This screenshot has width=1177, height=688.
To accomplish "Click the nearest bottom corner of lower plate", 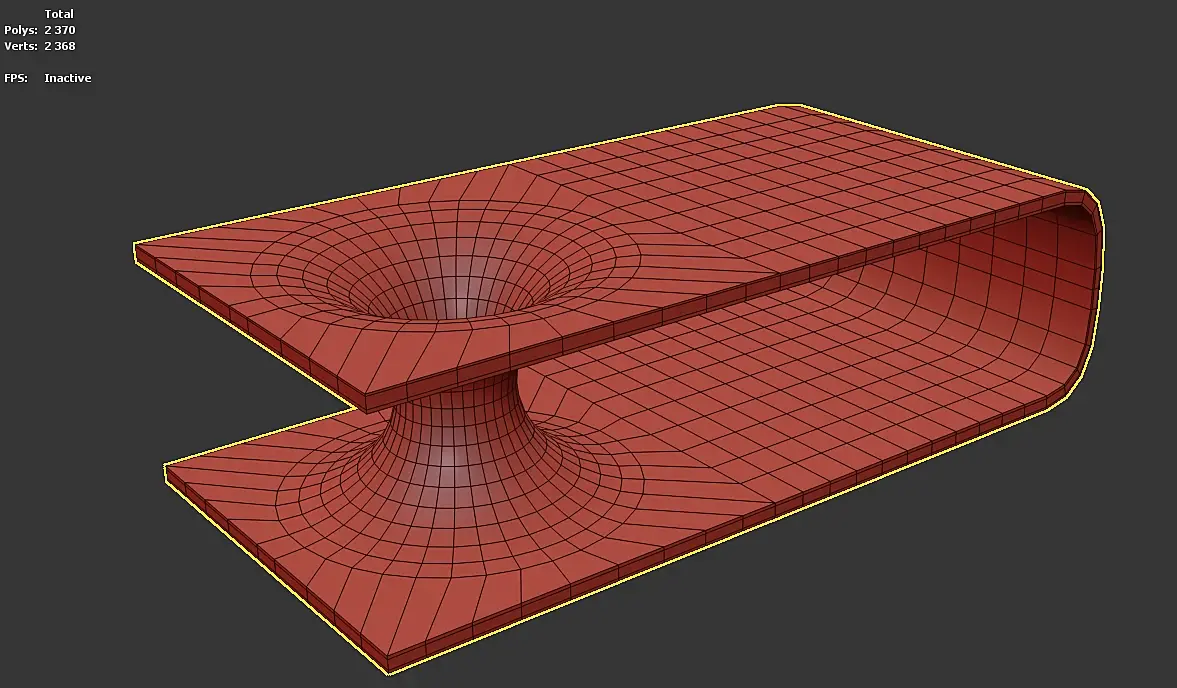I will [387, 666].
